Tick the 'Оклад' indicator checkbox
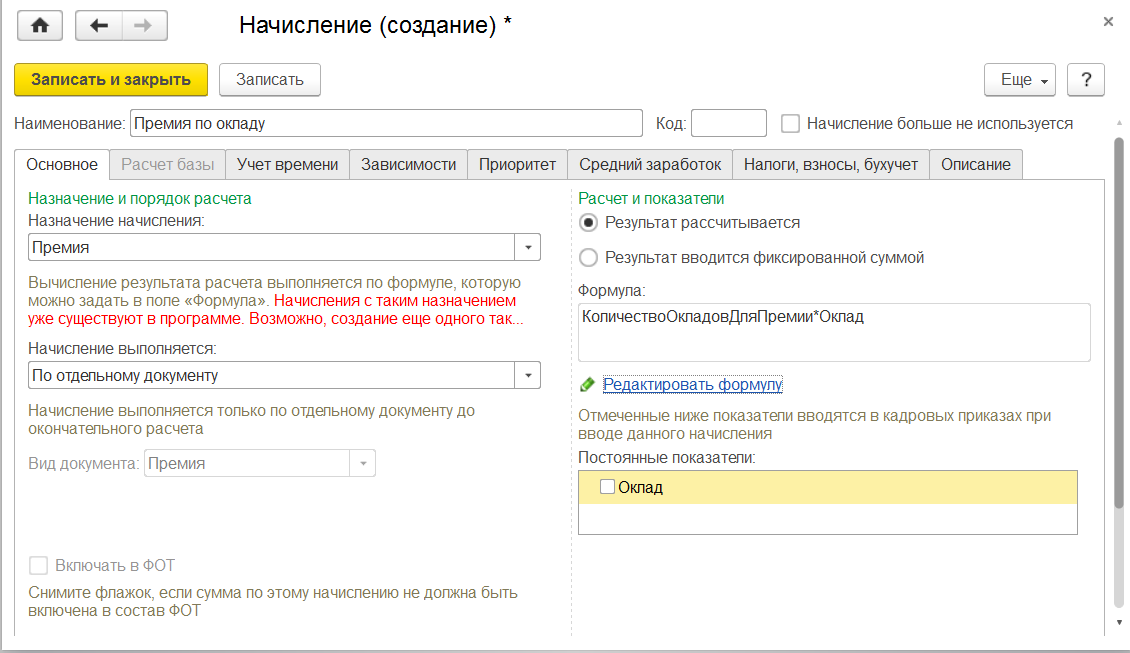This screenshot has height=653, width=1130. [x=607, y=488]
